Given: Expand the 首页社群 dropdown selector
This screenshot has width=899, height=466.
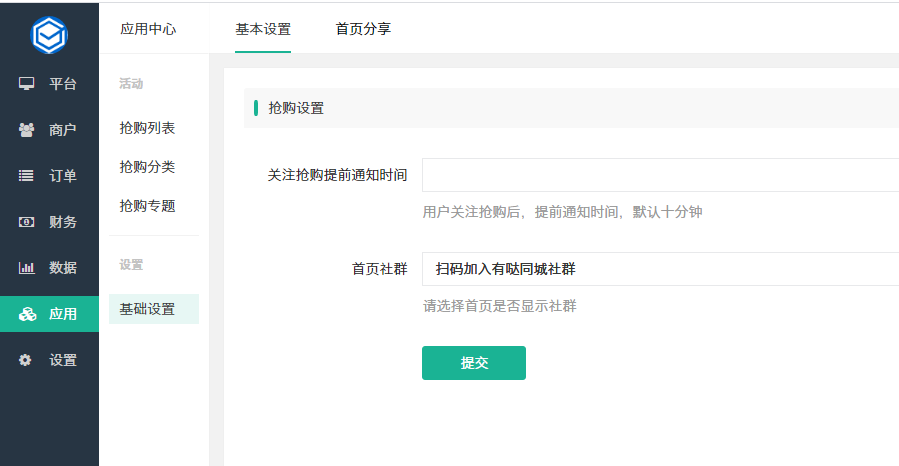Looking at the screenshot, I should coord(660,269).
